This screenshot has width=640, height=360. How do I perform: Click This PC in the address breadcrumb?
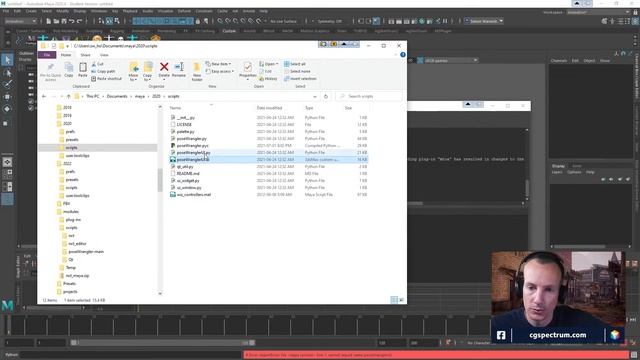[92, 96]
